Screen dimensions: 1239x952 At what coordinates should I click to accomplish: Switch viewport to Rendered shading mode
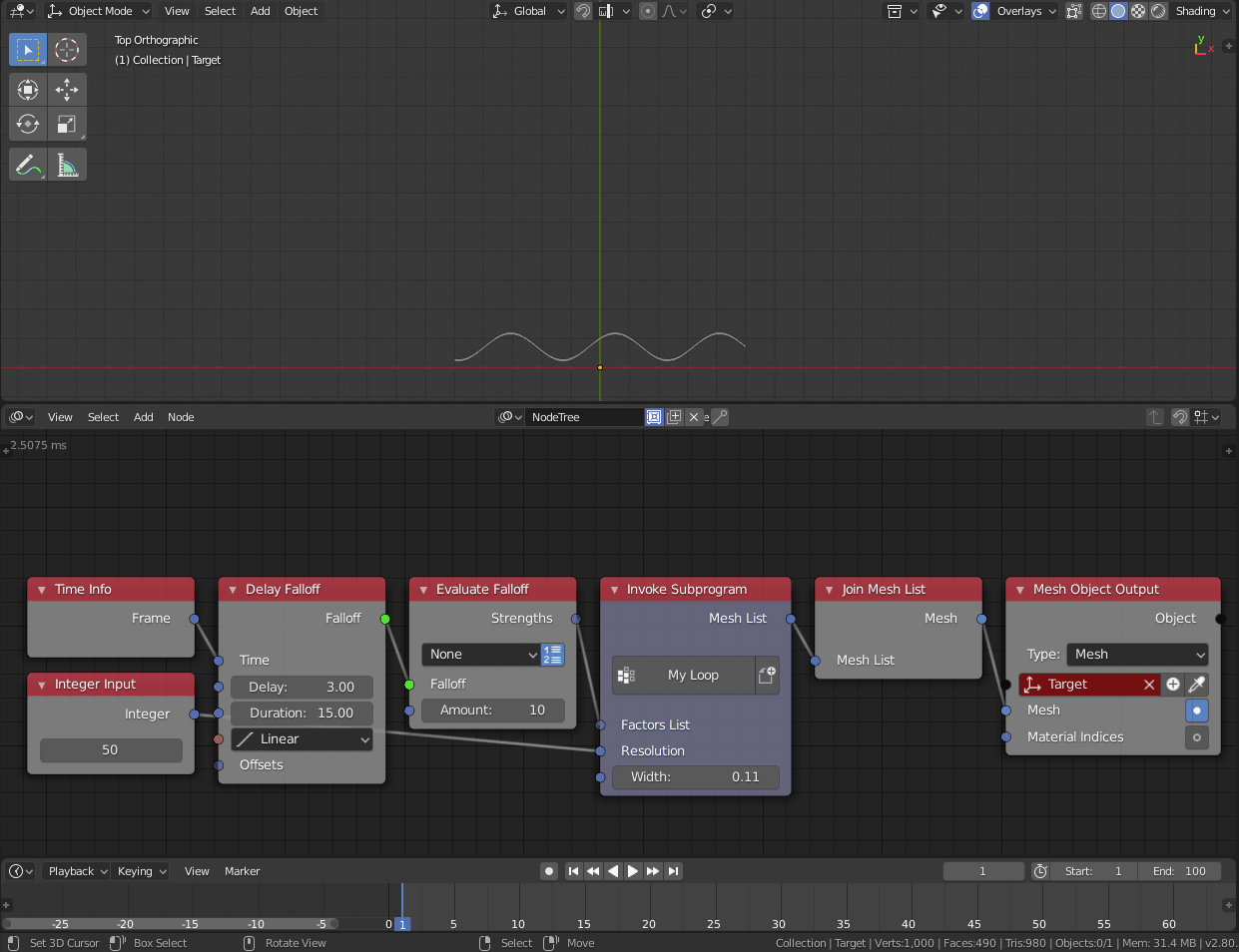pos(1156,11)
